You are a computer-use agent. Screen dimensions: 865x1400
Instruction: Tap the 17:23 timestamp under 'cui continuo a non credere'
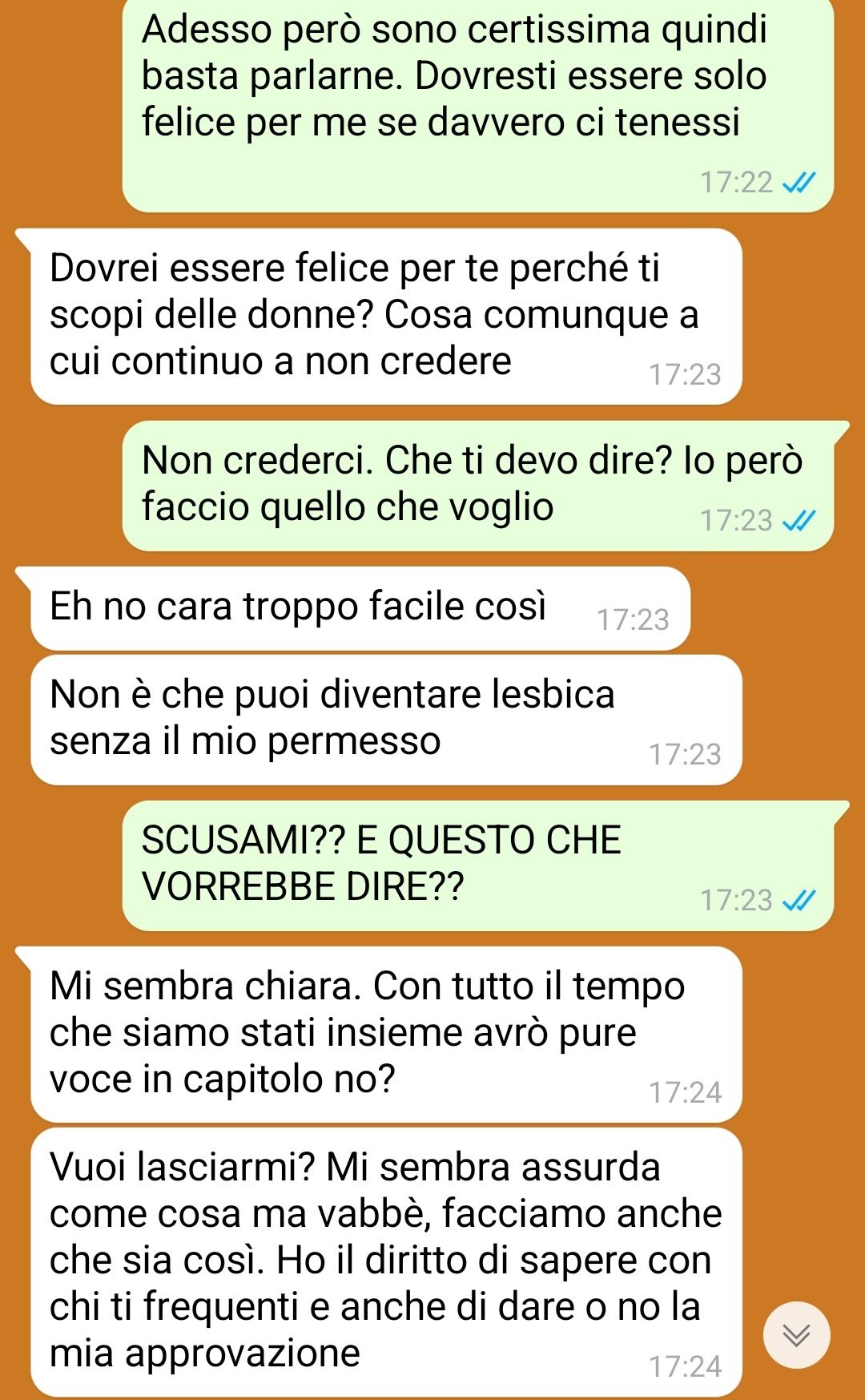pyautogui.click(x=685, y=375)
